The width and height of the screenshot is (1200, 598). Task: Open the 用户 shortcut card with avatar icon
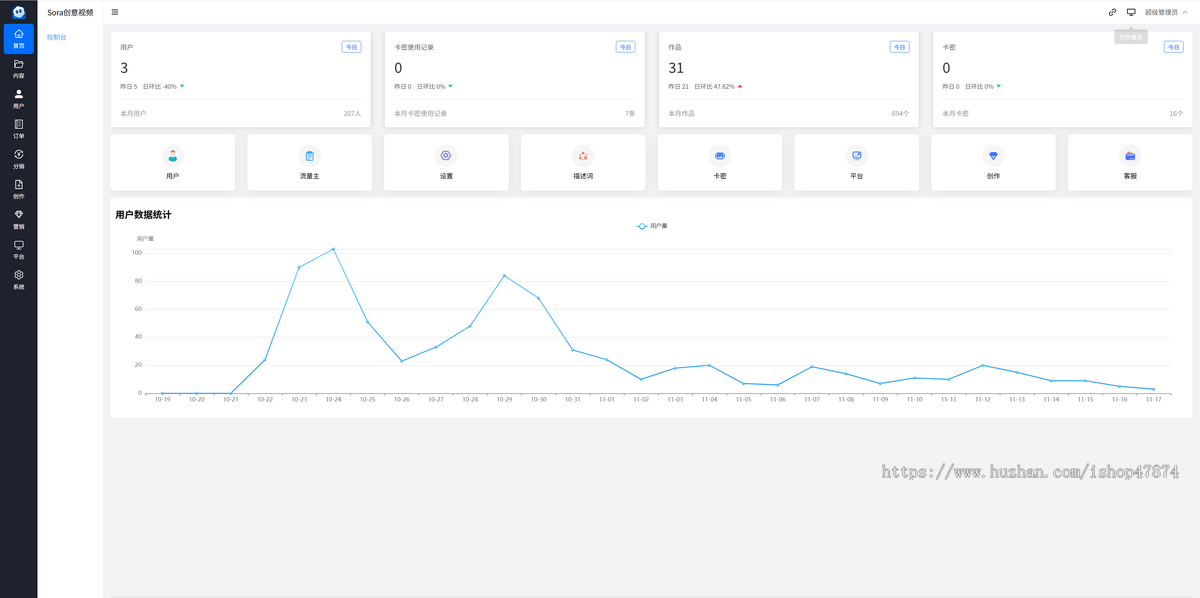[173, 163]
